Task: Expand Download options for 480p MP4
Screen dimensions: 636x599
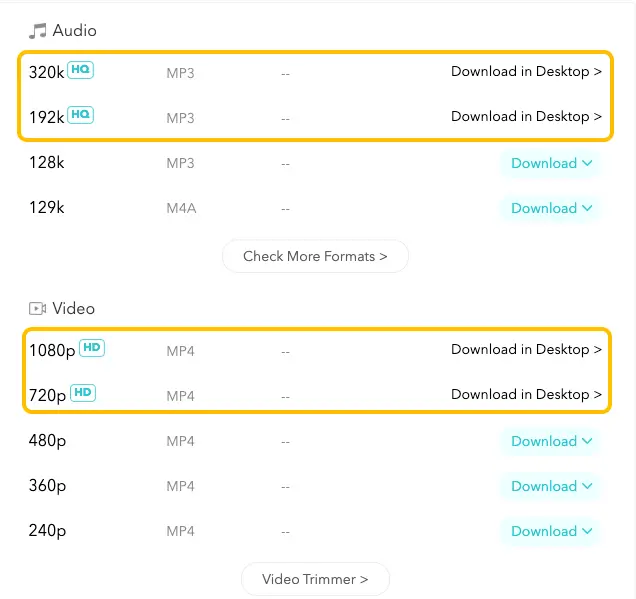Action: click(x=551, y=441)
